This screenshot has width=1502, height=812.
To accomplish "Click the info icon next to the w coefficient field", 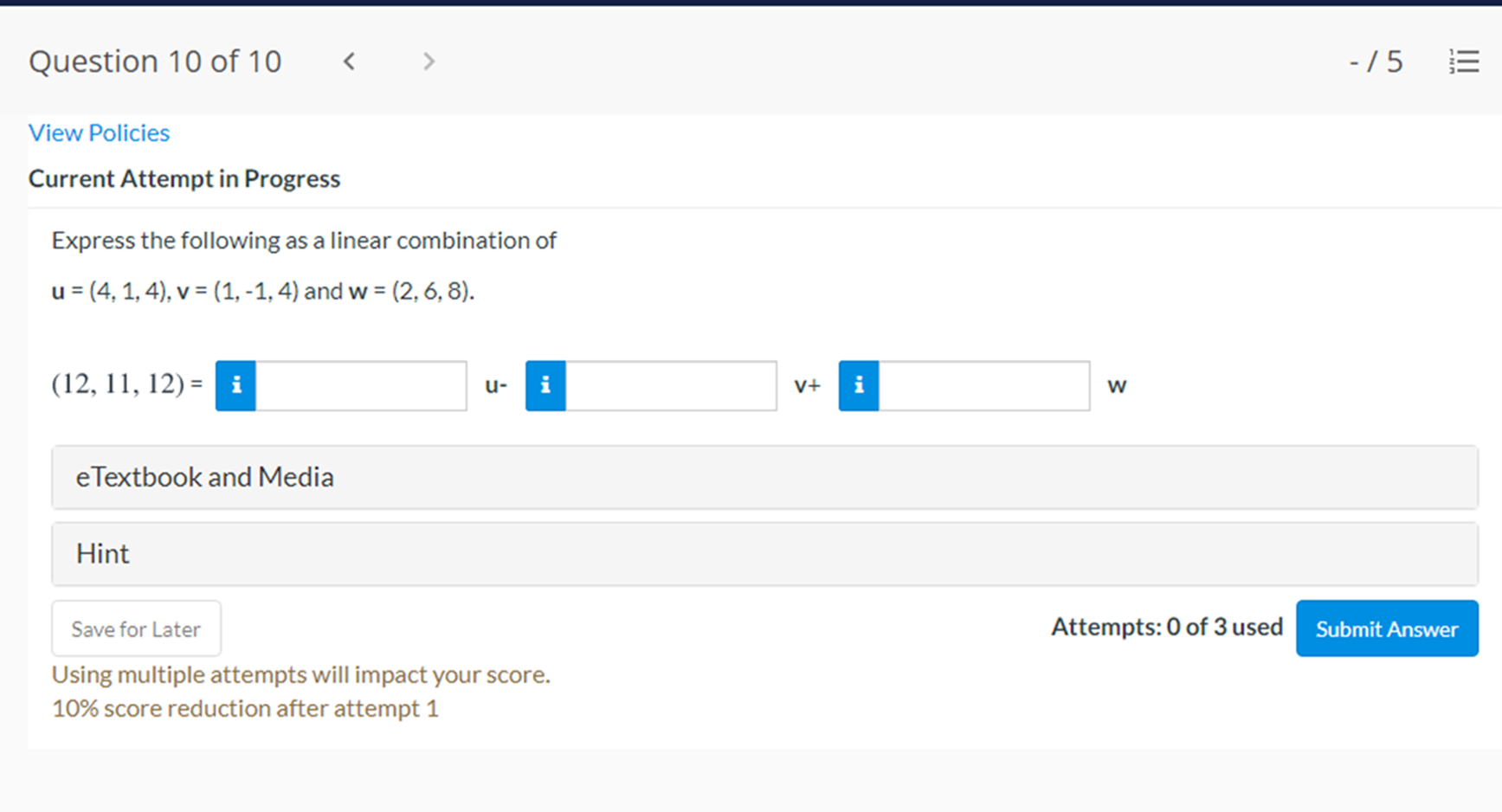I will tap(858, 386).
